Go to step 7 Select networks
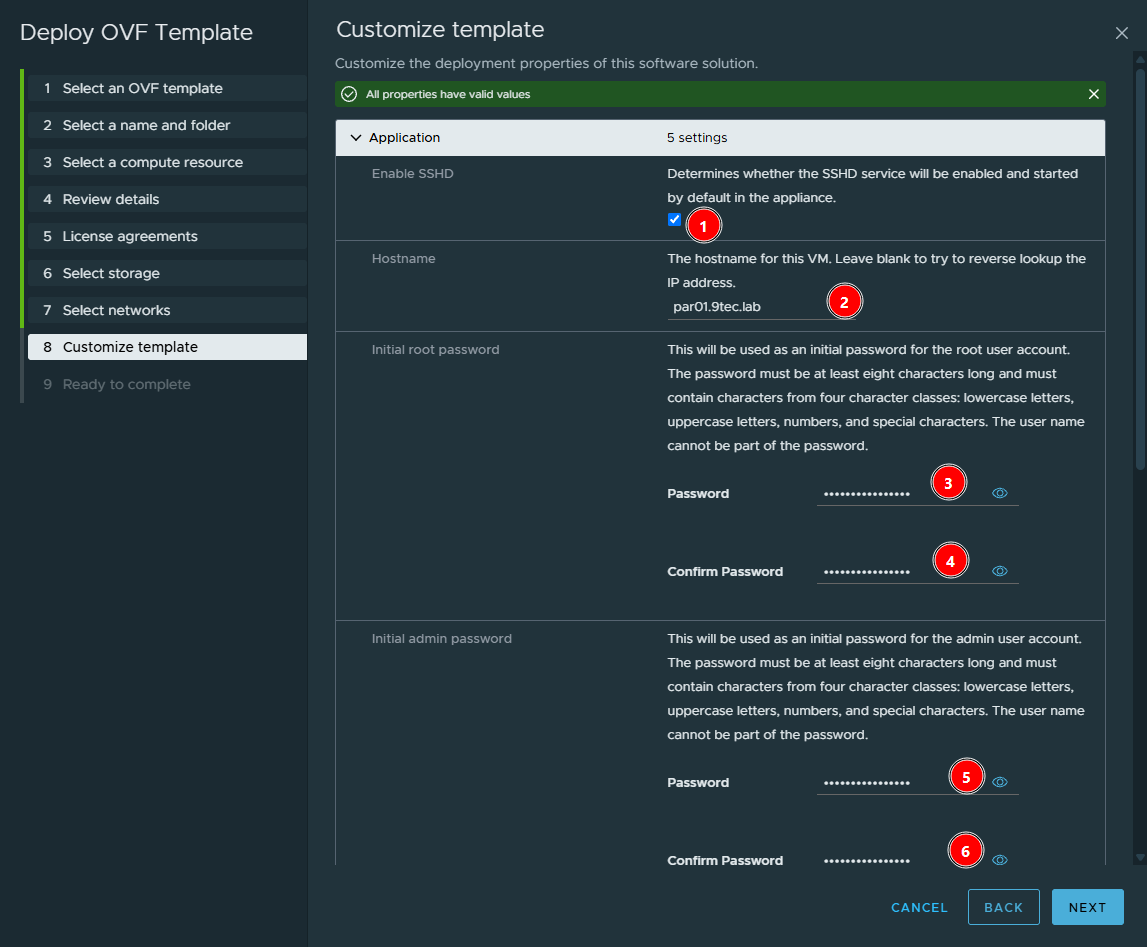 [167, 310]
